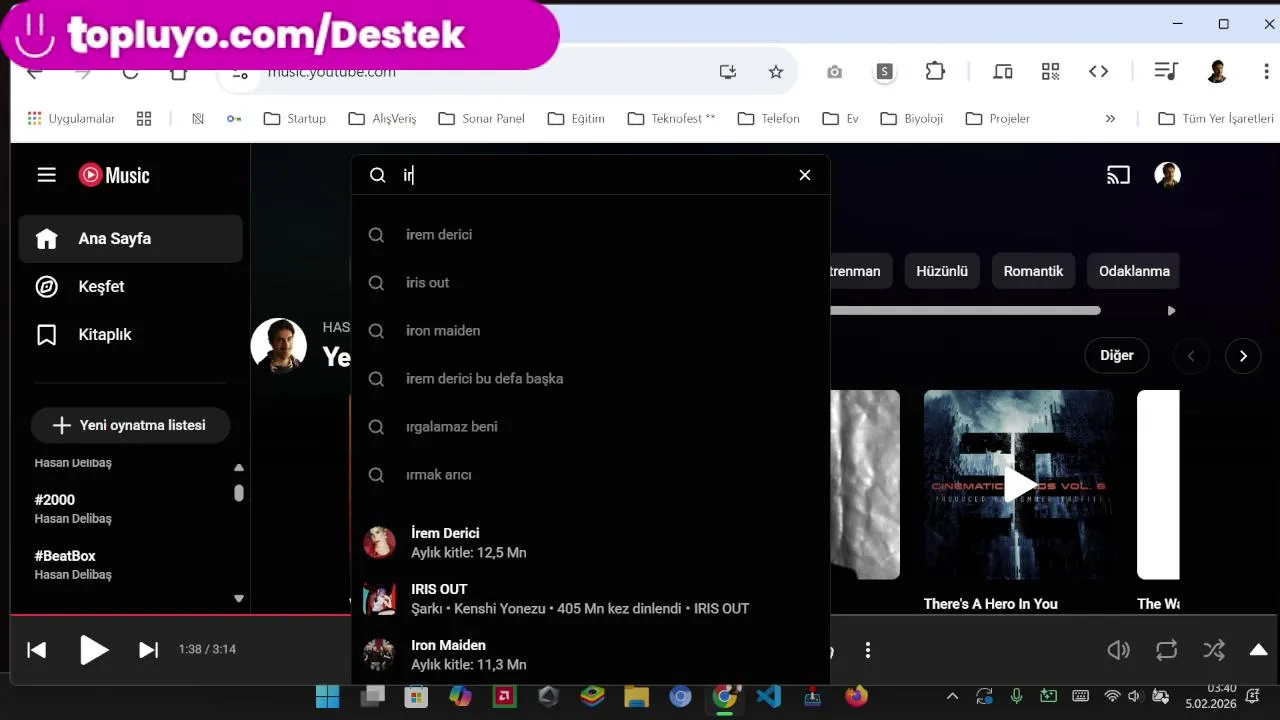
Task: Open Projeler bookmarks folder
Action: (x=998, y=119)
